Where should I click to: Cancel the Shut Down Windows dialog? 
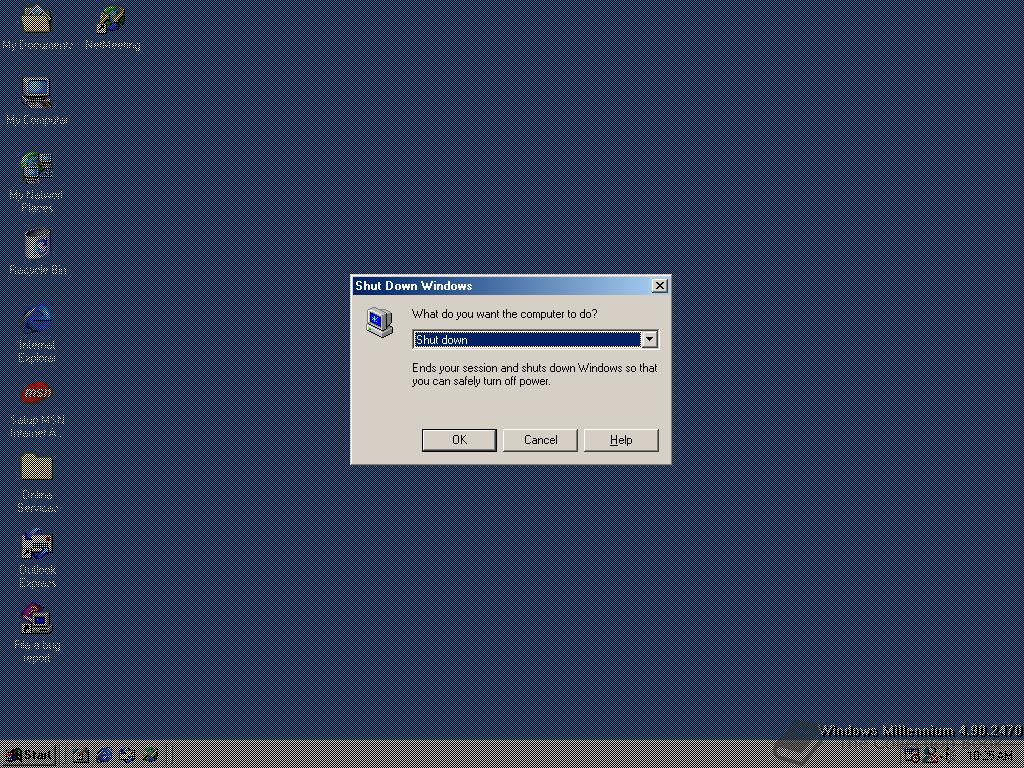540,440
